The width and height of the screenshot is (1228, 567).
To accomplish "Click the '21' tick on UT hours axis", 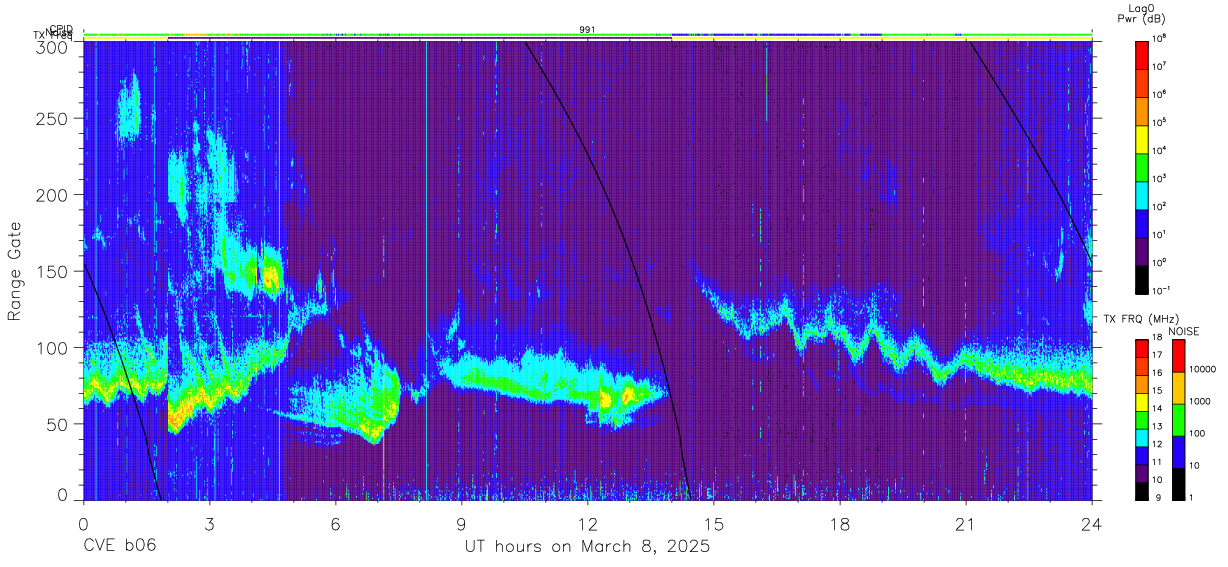I will click(966, 523).
